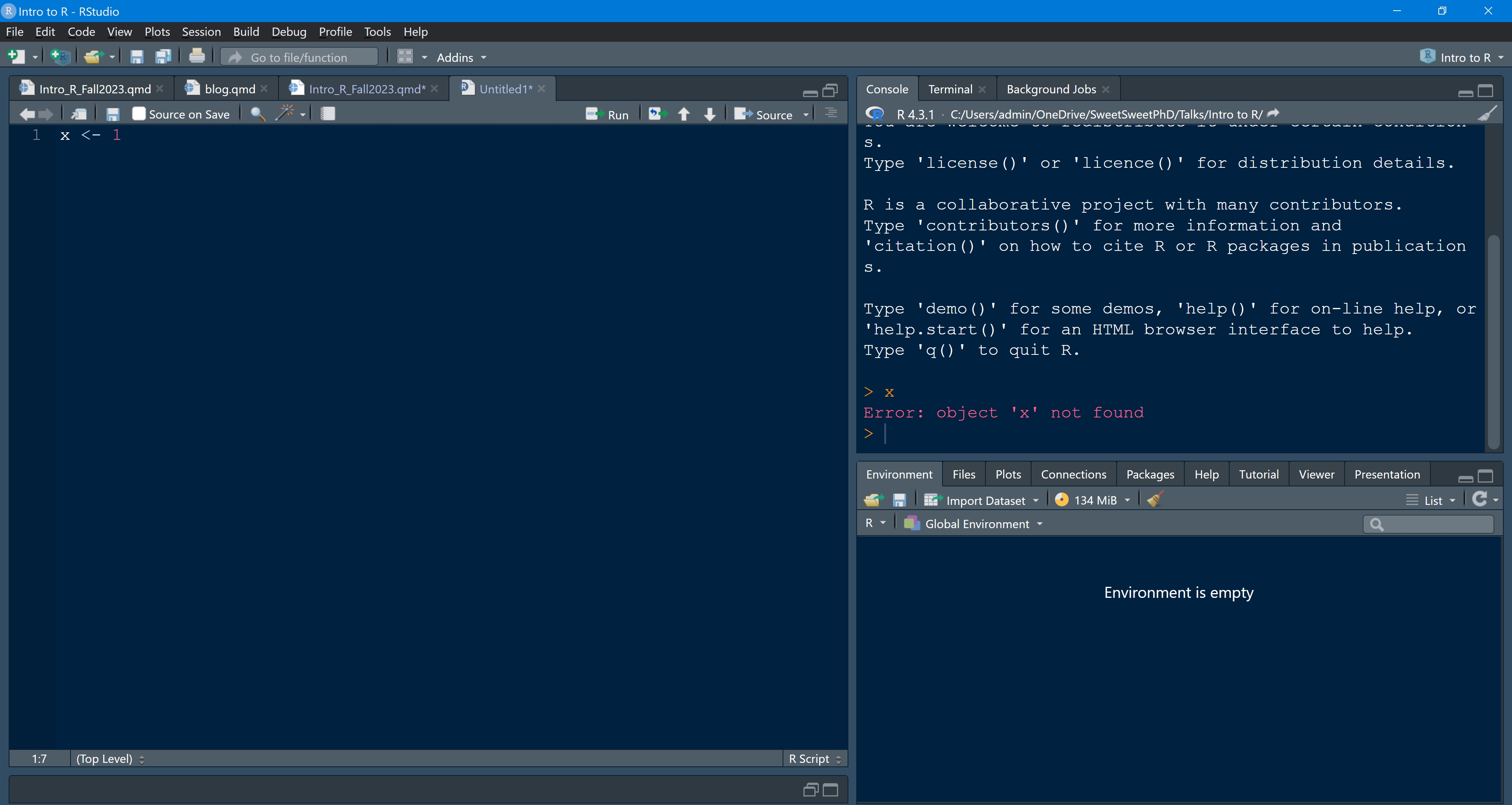Click the Go to file/function field

[x=299, y=57]
